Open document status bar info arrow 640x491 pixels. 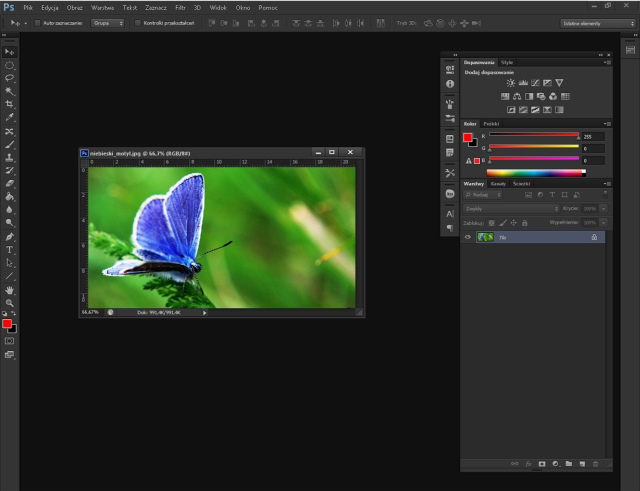pyautogui.click(x=204, y=313)
